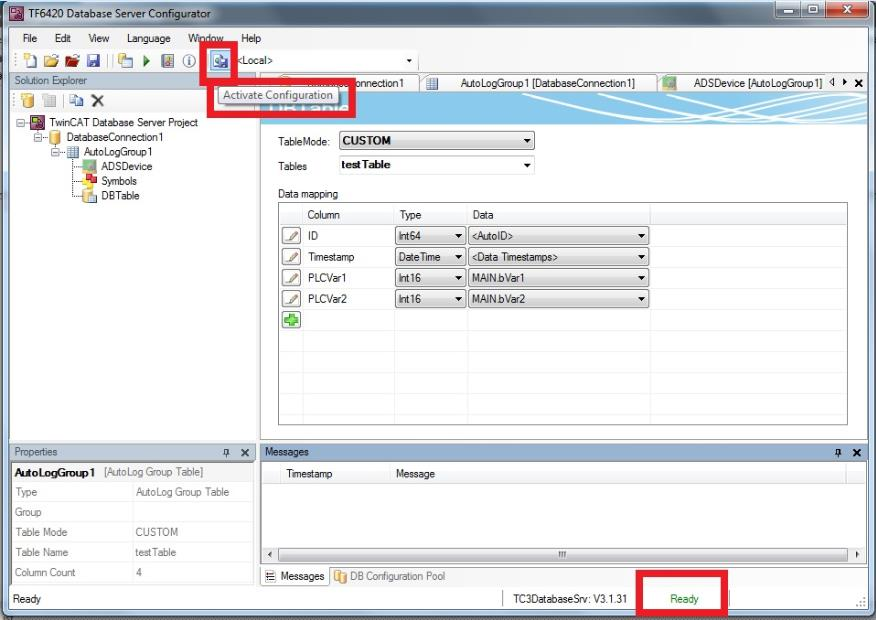Open the File menu
Viewport: 876px width, 620px height.
30,38
